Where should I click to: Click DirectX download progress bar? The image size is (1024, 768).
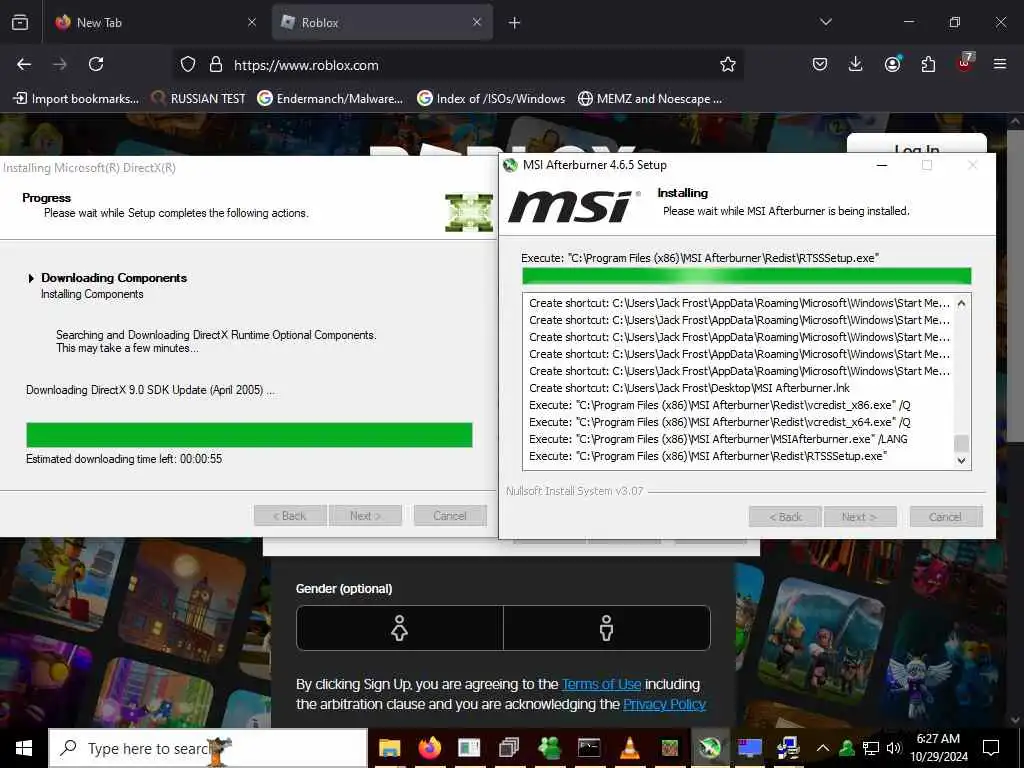(249, 435)
